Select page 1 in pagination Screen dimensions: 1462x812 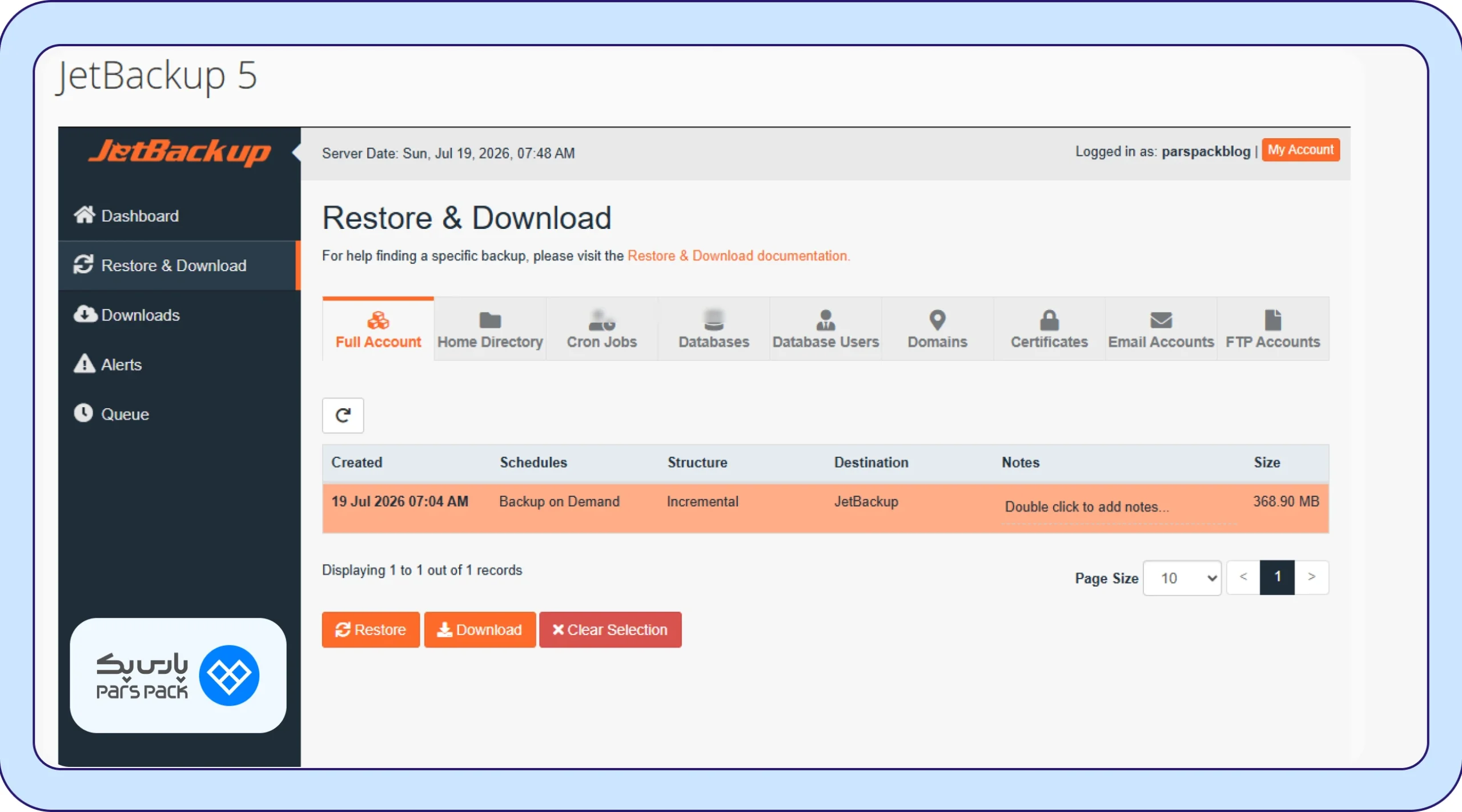(1278, 578)
